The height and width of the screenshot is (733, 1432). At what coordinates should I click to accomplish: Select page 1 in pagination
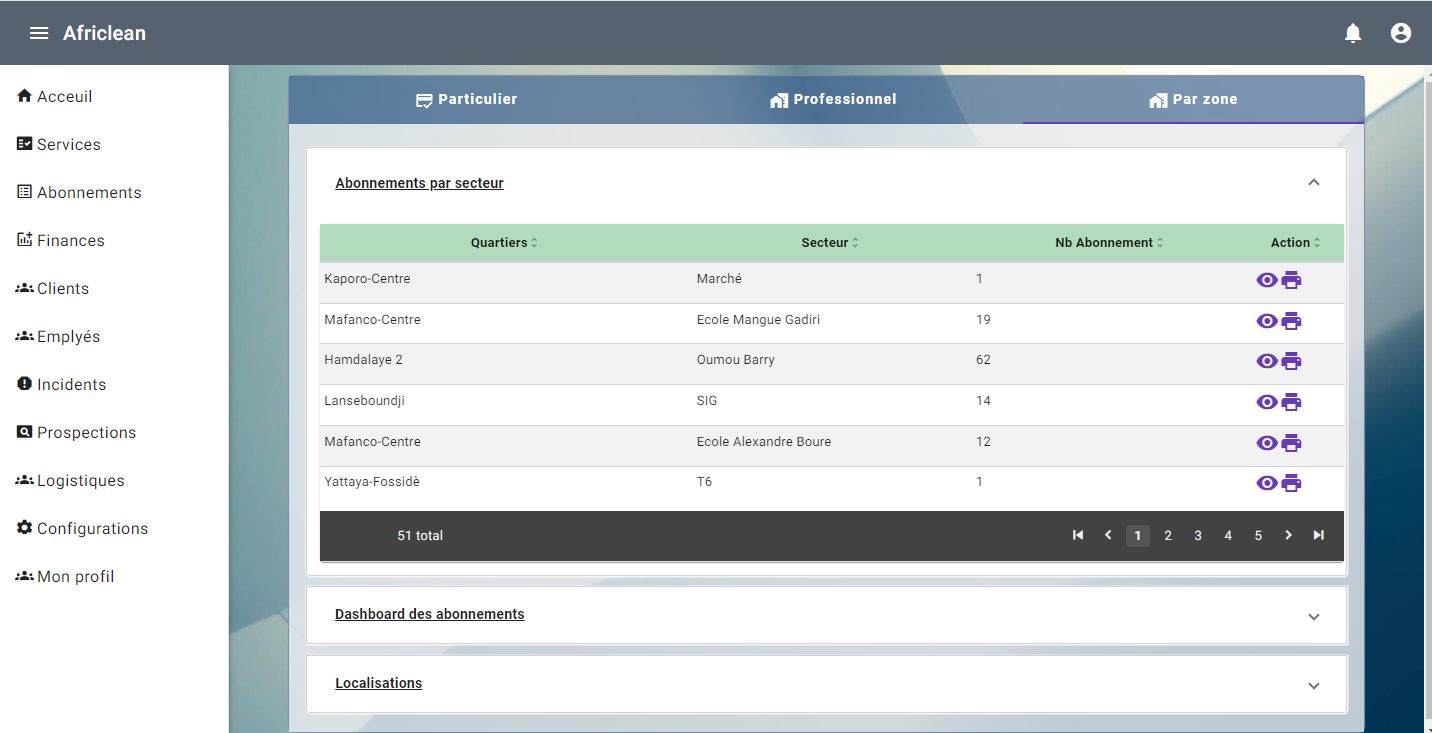1138,536
